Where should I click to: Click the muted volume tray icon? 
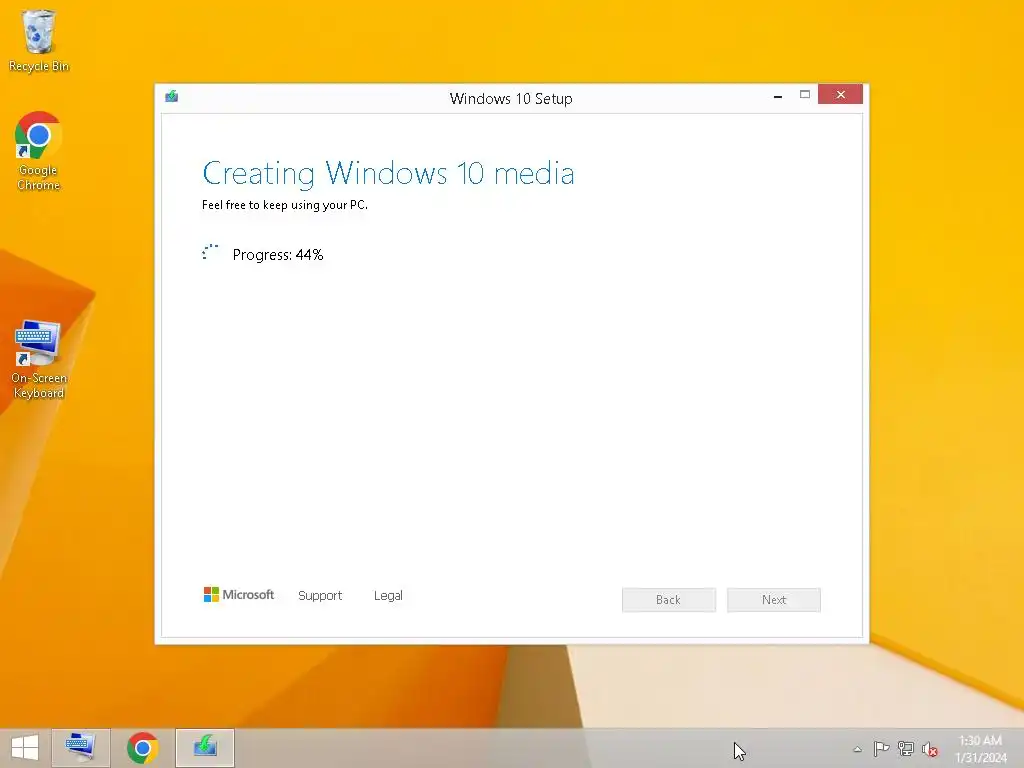point(930,749)
